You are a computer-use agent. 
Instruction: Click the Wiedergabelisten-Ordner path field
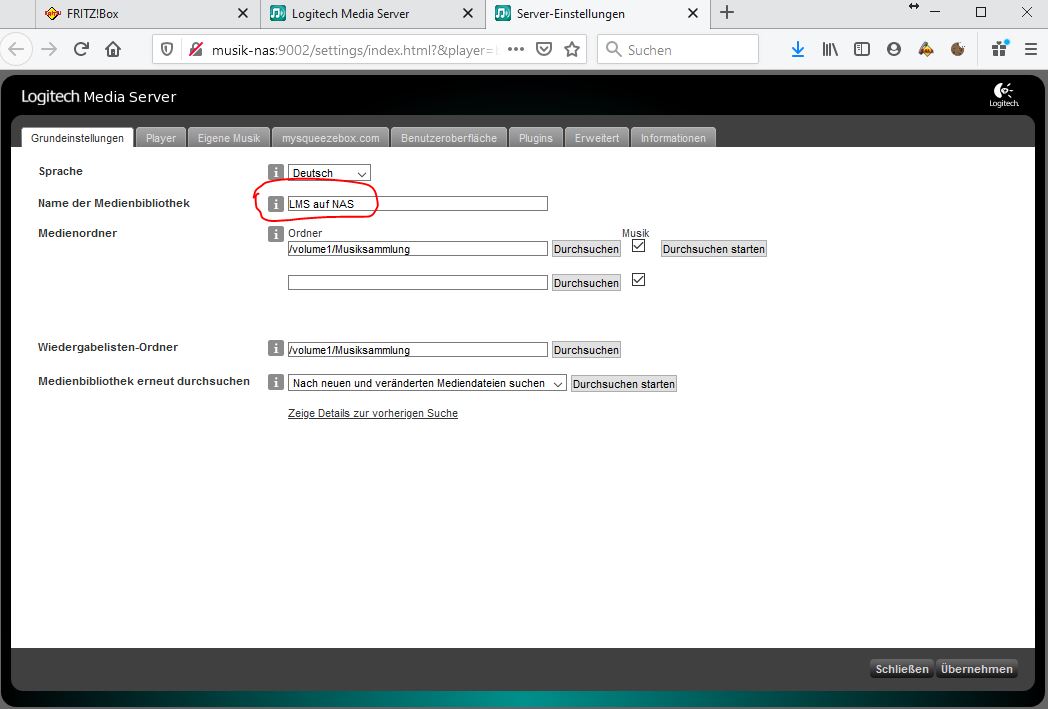[418, 349]
